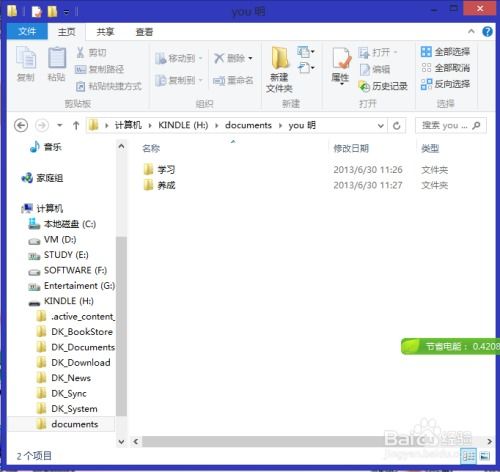Collapse the ribbon with chevron arrow
The image size is (500, 472).
[471, 32]
